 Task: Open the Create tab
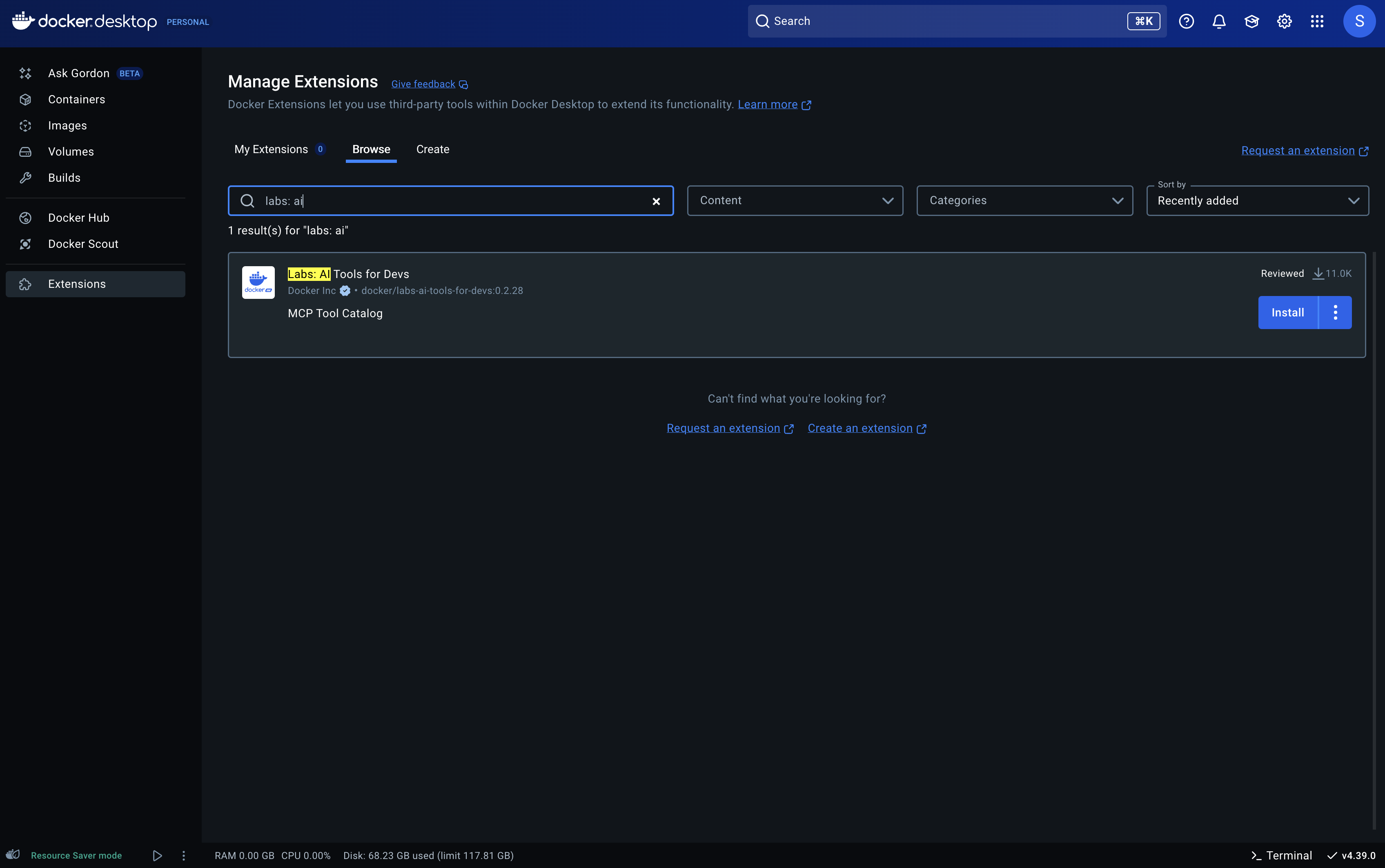(432, 149)
